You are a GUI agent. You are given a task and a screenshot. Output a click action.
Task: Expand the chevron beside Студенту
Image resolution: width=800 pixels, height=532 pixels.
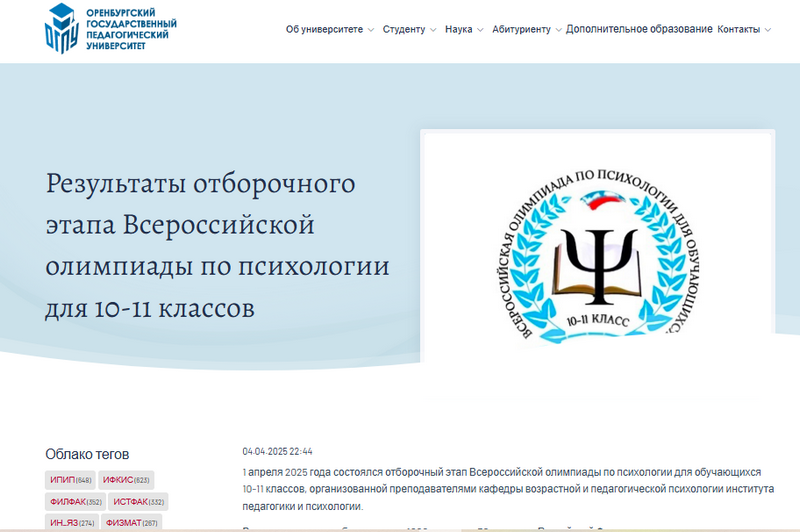(433, 30)
